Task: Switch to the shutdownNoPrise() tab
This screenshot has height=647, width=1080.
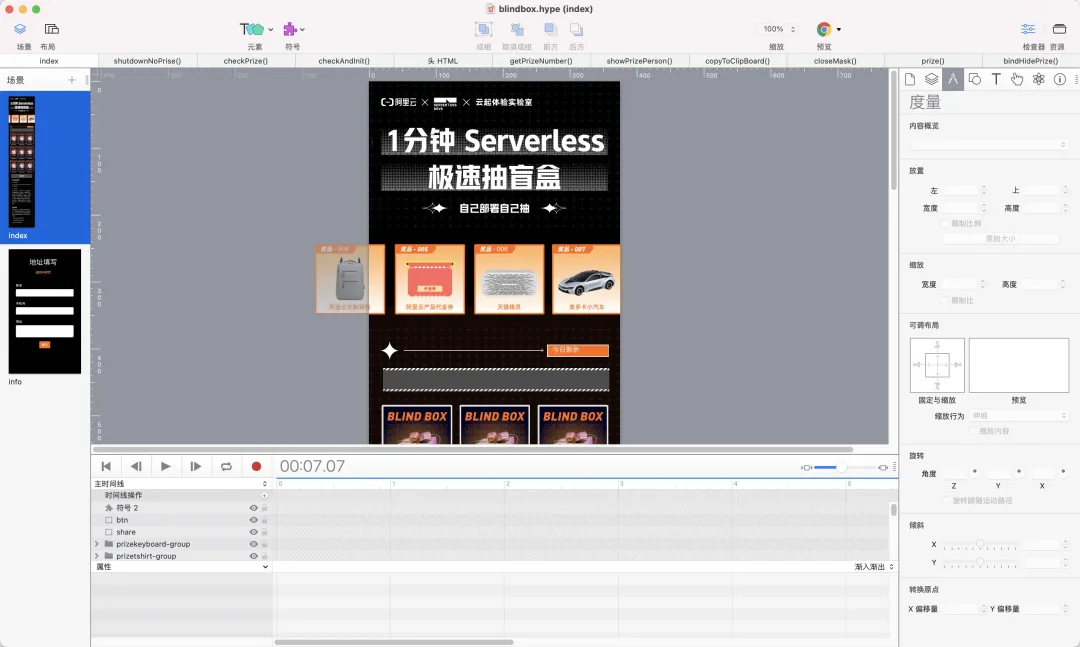Action: (x=147, y=61)
